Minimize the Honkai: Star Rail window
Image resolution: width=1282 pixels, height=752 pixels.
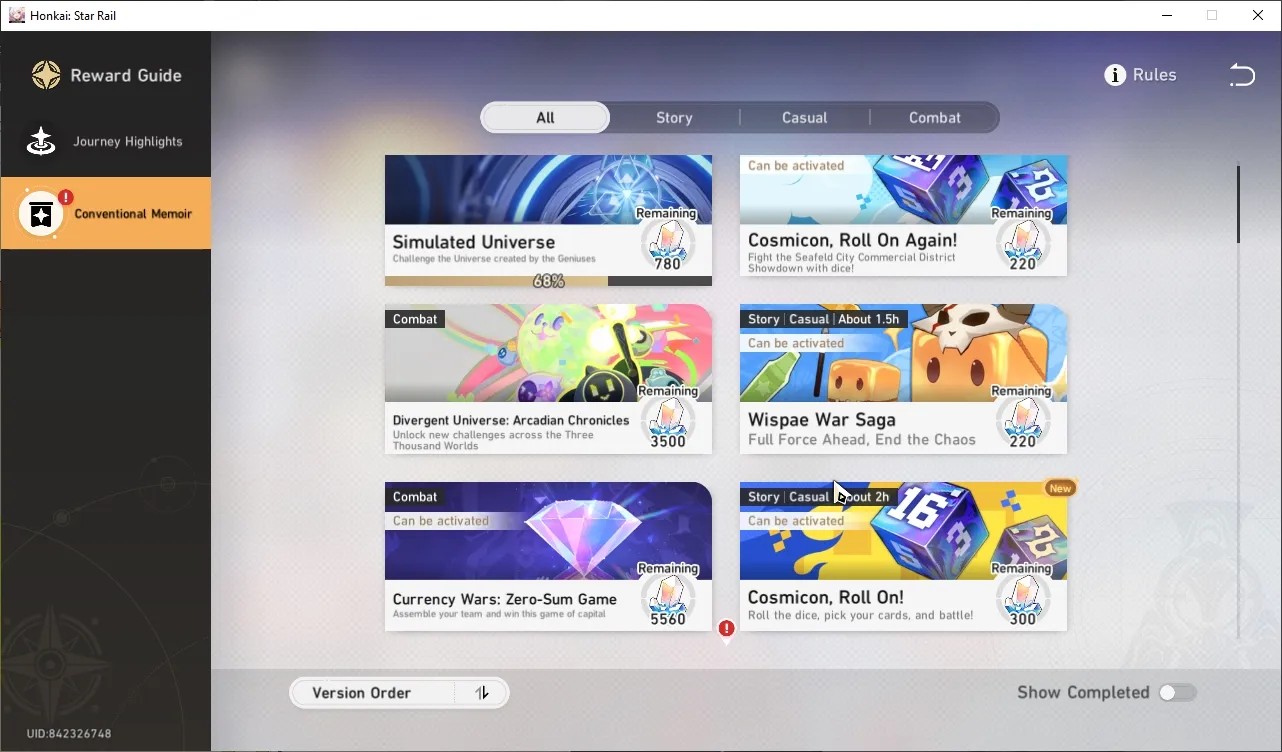point(1166,15)
